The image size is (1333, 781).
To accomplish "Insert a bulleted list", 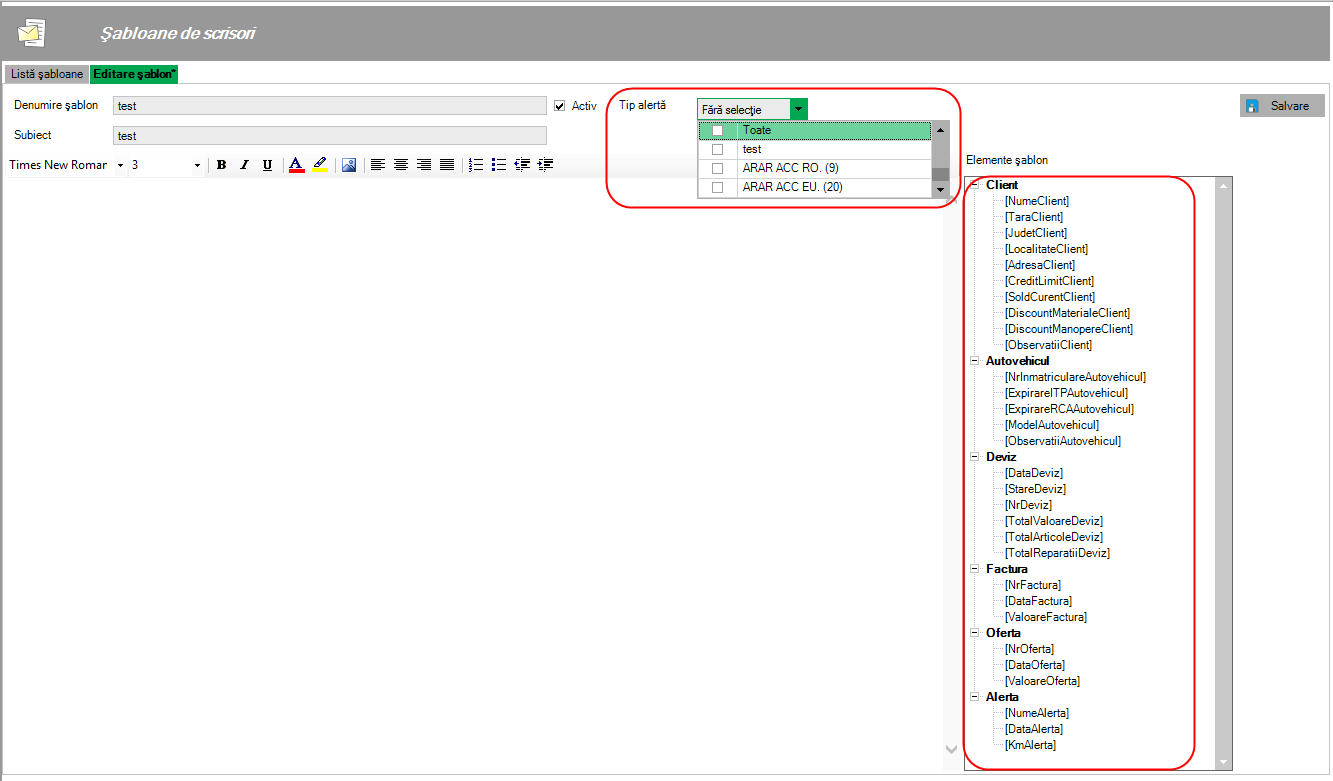I will [499, 165].
